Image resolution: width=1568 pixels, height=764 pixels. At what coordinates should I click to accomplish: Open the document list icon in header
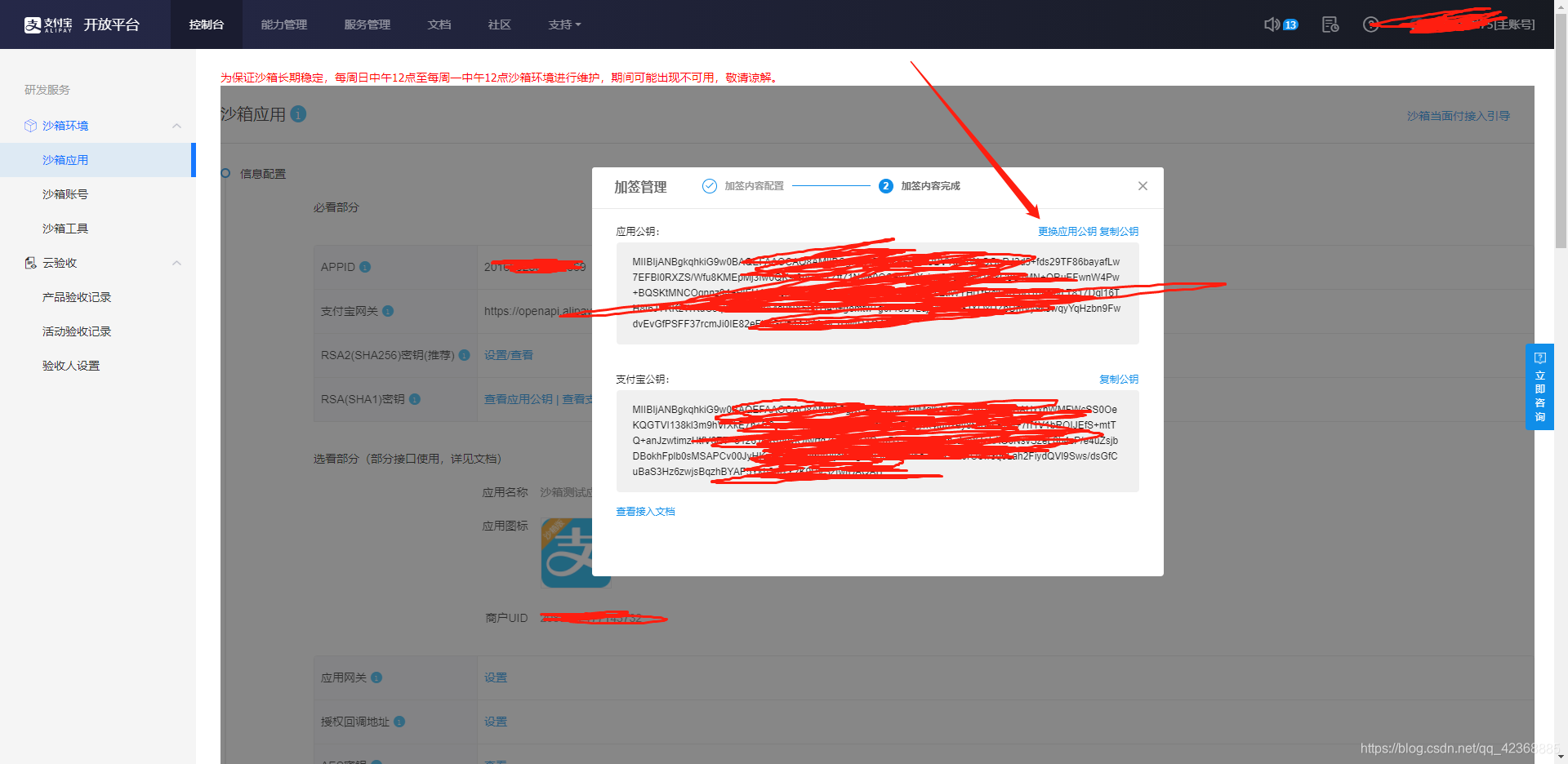(1330, 24)
